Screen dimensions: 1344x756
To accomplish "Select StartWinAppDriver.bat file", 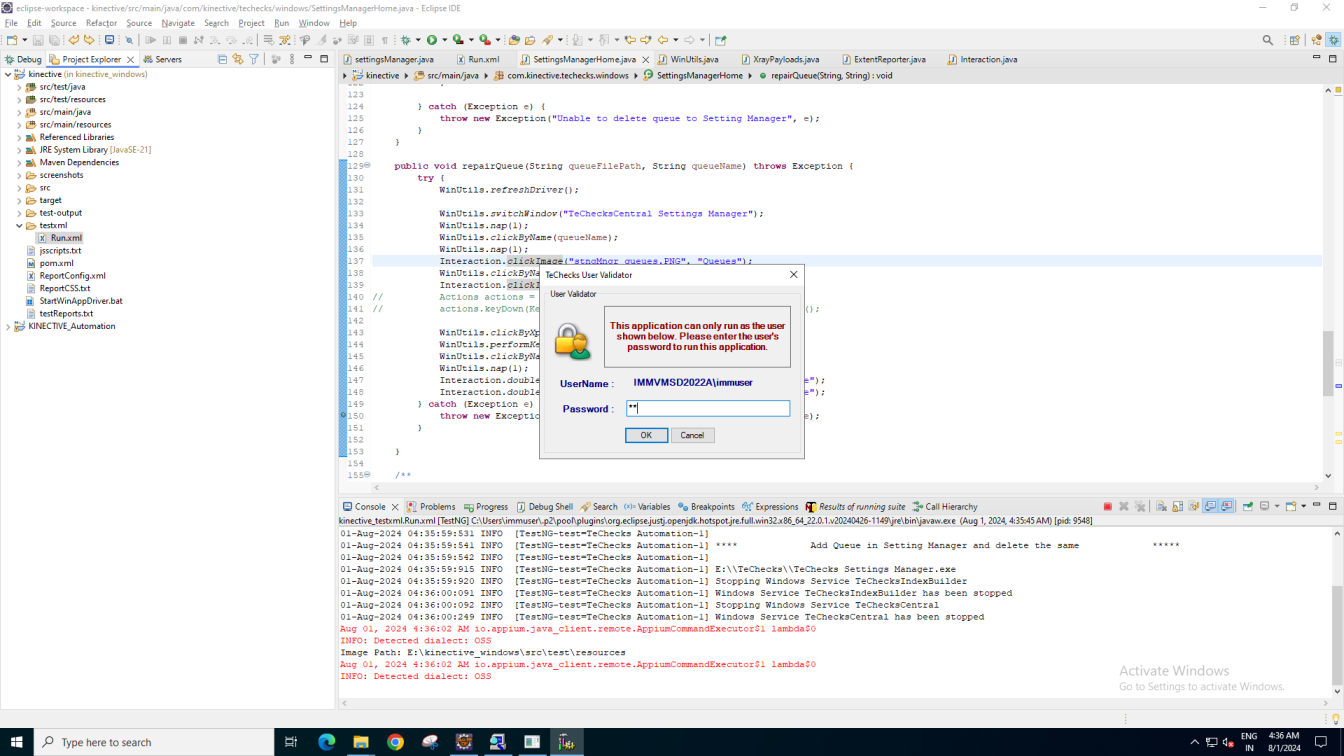I will [81, 301].
